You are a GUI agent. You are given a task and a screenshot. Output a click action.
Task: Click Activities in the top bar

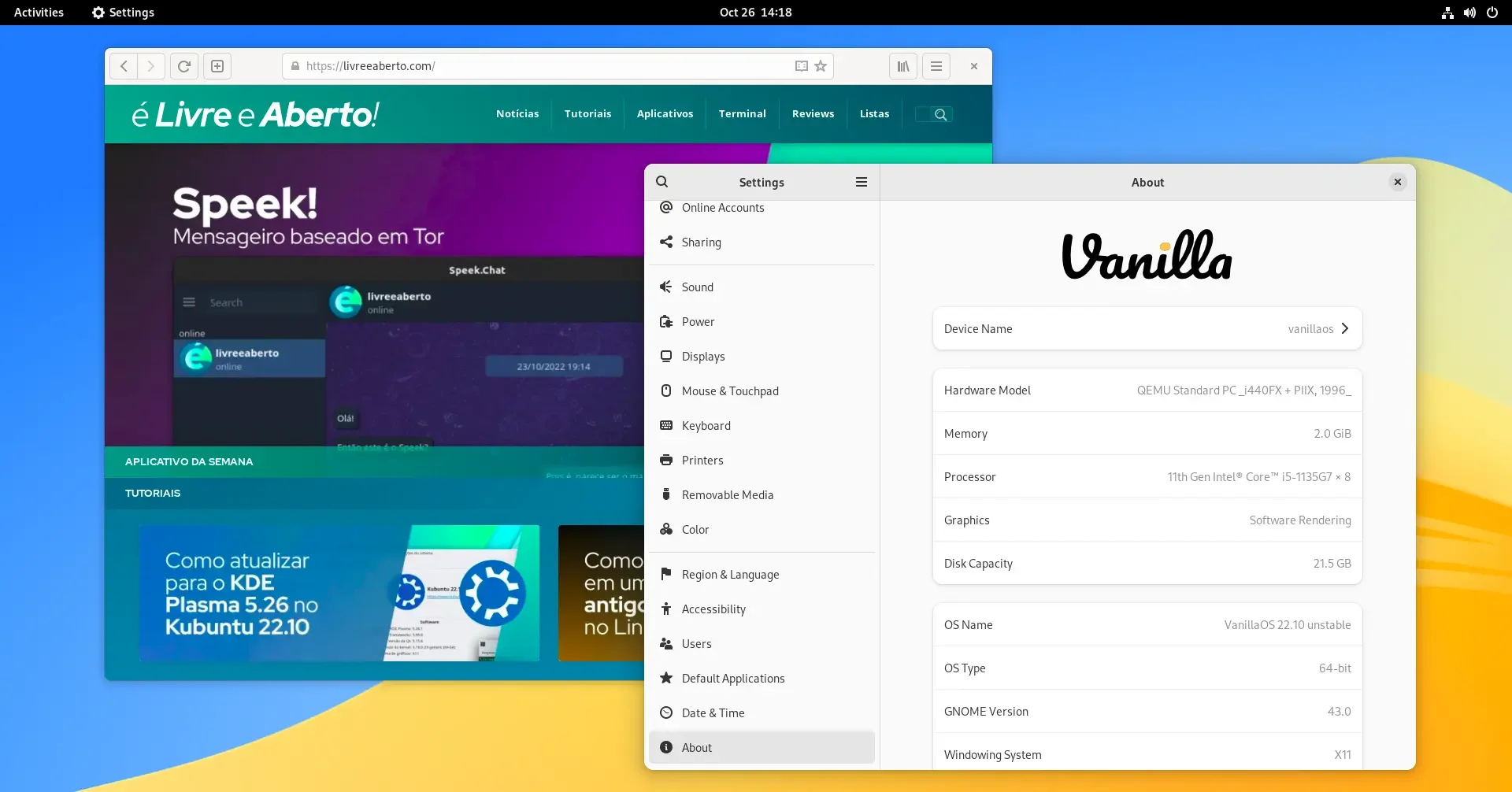tap(39, 13)
